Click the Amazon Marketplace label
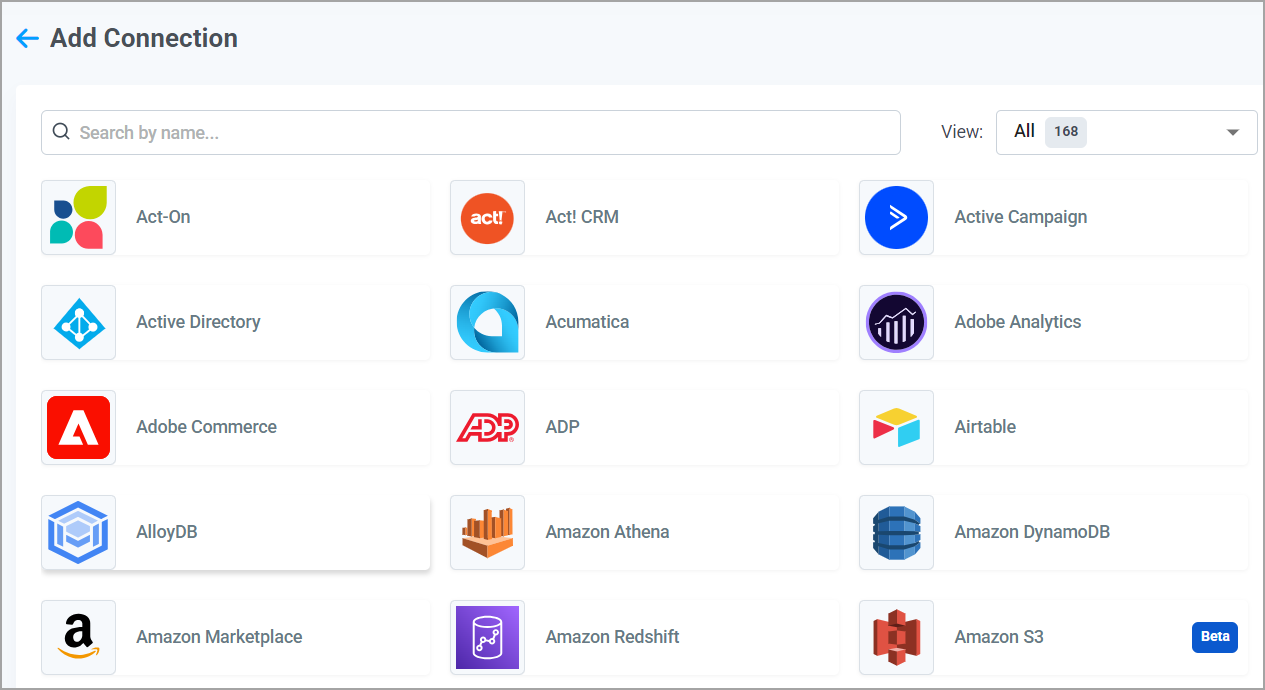 219,637
